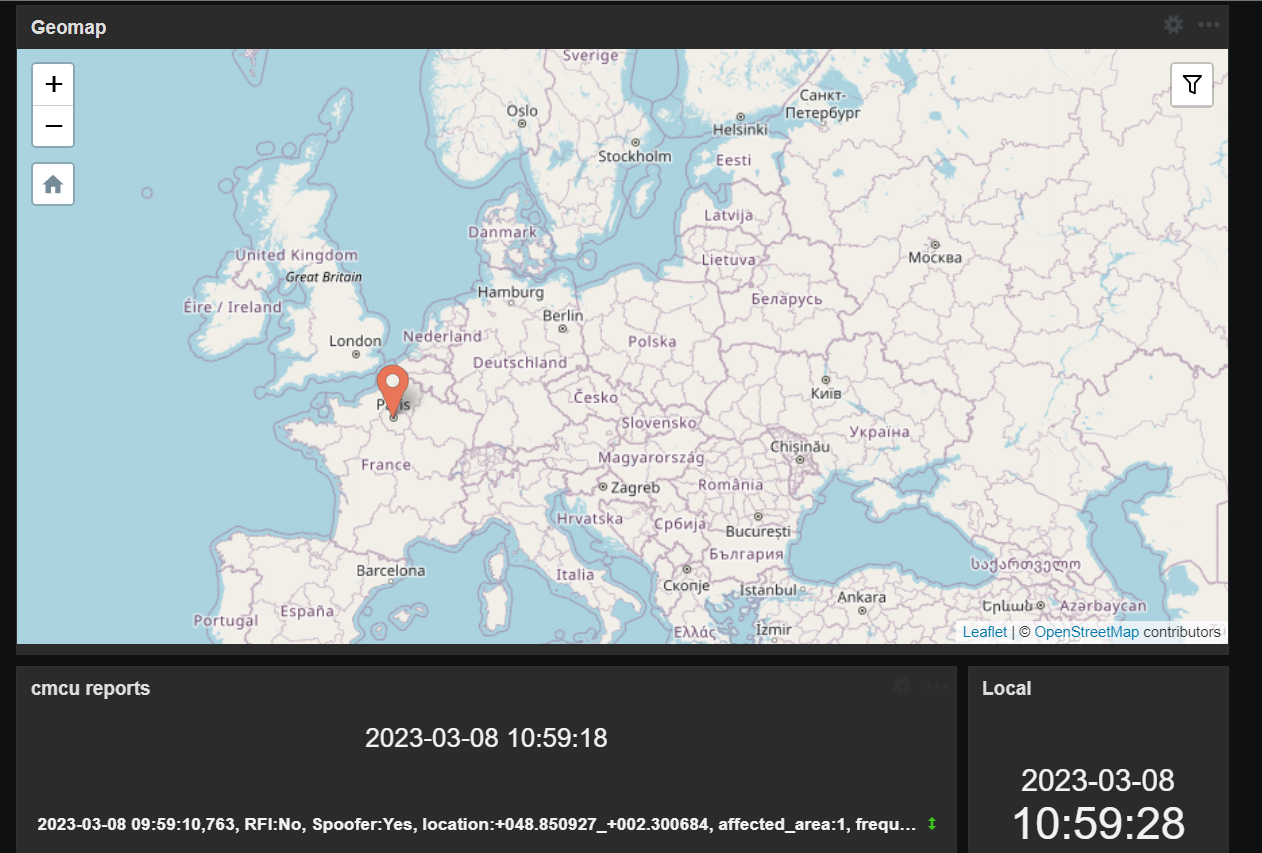Screen dimensions: 1262x853
Task: Open Geomap panel three-dot menu
Action: [1209, 25]
